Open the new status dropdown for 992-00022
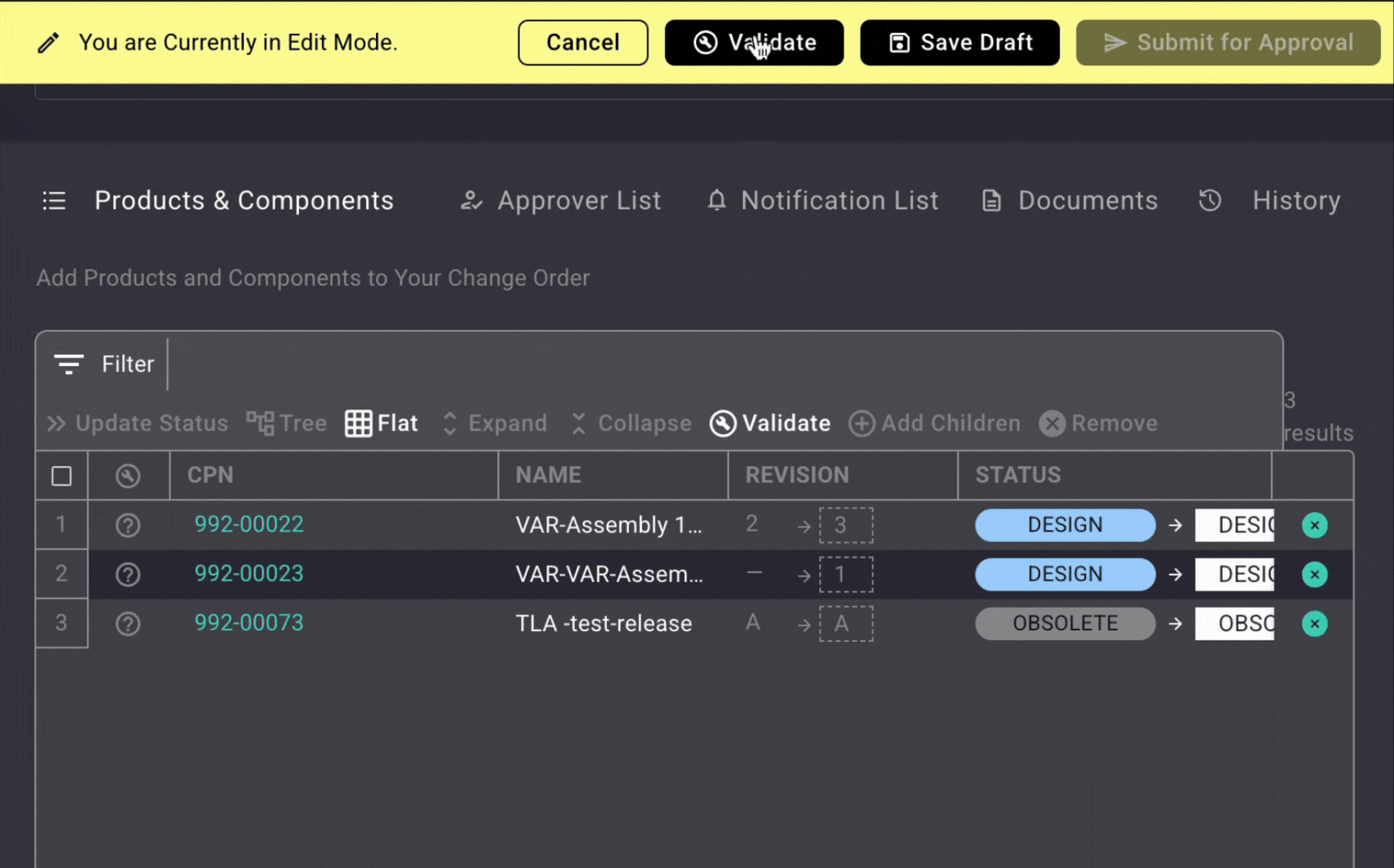 [x=1234, y=525]
